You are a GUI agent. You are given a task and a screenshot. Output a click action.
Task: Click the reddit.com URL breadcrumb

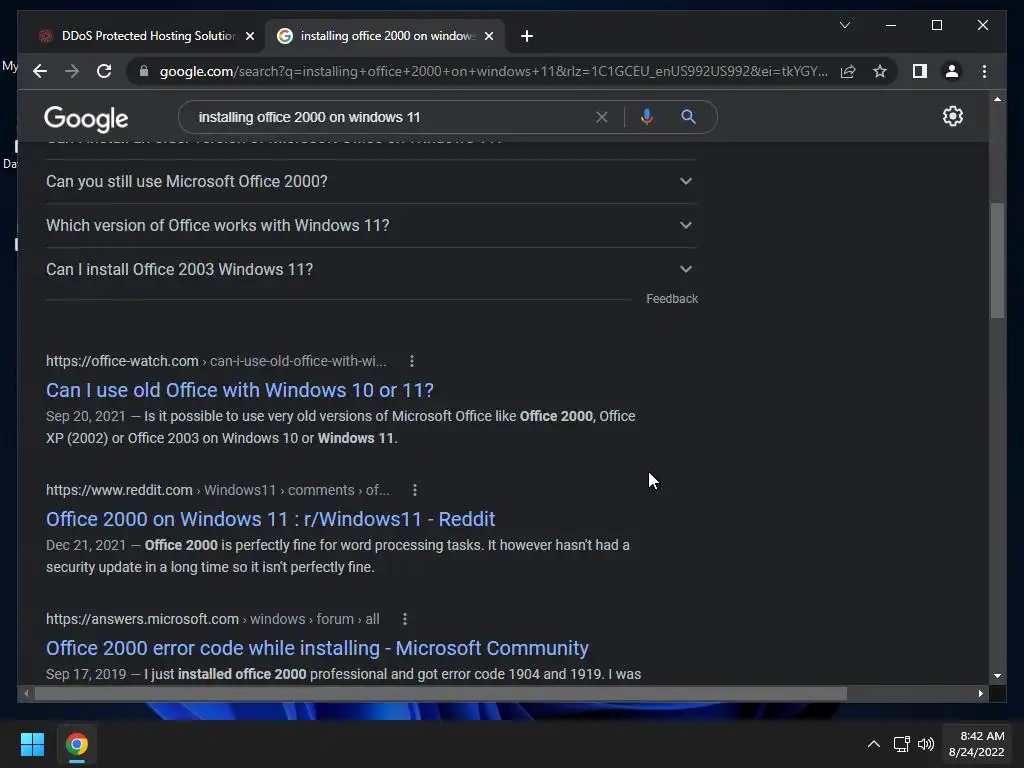[217, 490]
